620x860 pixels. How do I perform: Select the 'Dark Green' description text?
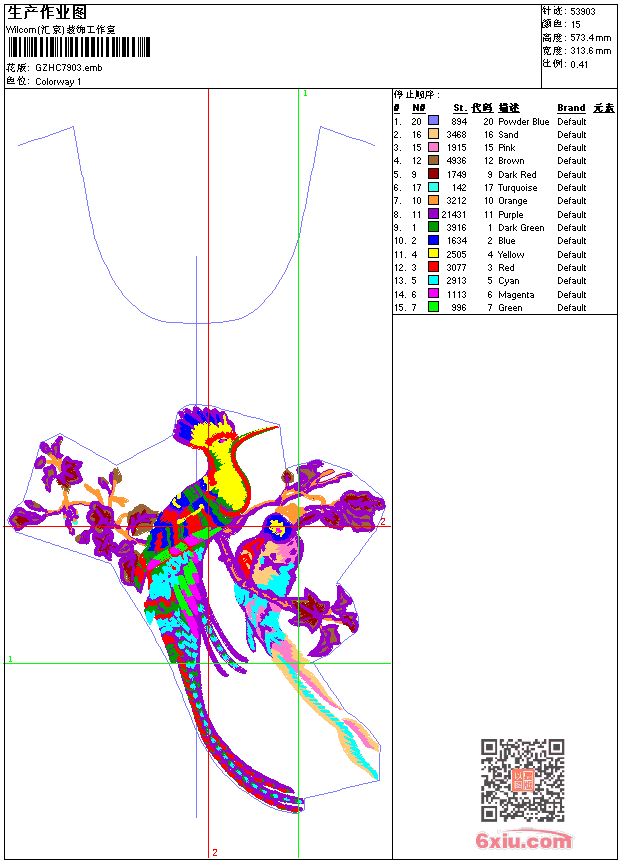pyautogui.click(x=521, y=228)
